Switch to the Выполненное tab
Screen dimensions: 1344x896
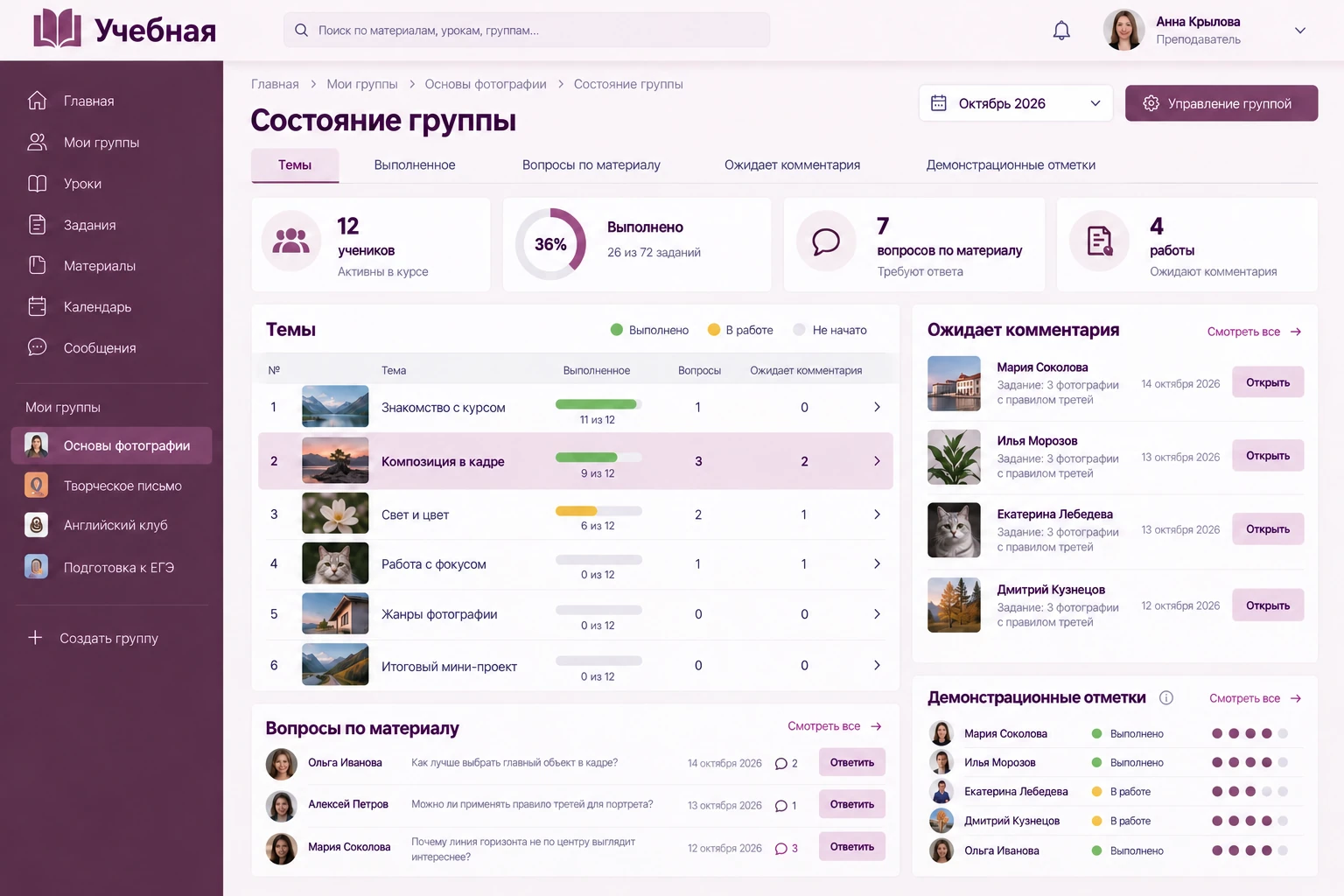[x=415, y=164]
